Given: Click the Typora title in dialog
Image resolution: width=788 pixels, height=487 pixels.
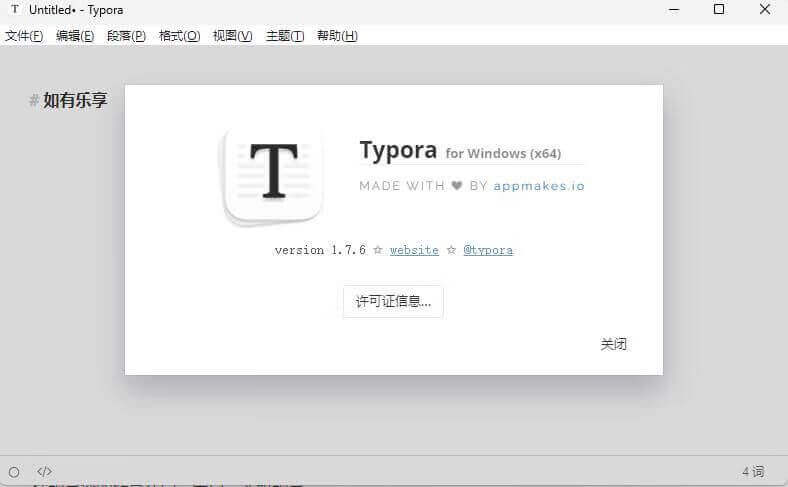Looking at the screenshot, I should click(x=398, y=150).
